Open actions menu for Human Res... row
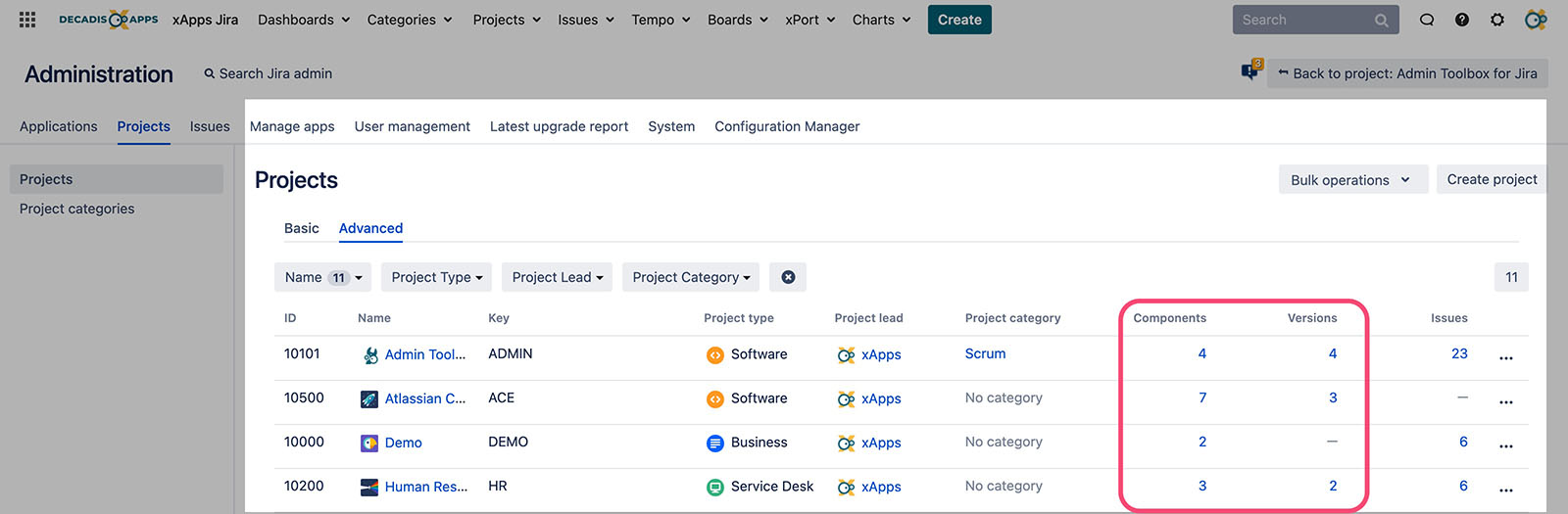The height and width of the screenshot is (514, 1568). click(x=1506, y=490)
